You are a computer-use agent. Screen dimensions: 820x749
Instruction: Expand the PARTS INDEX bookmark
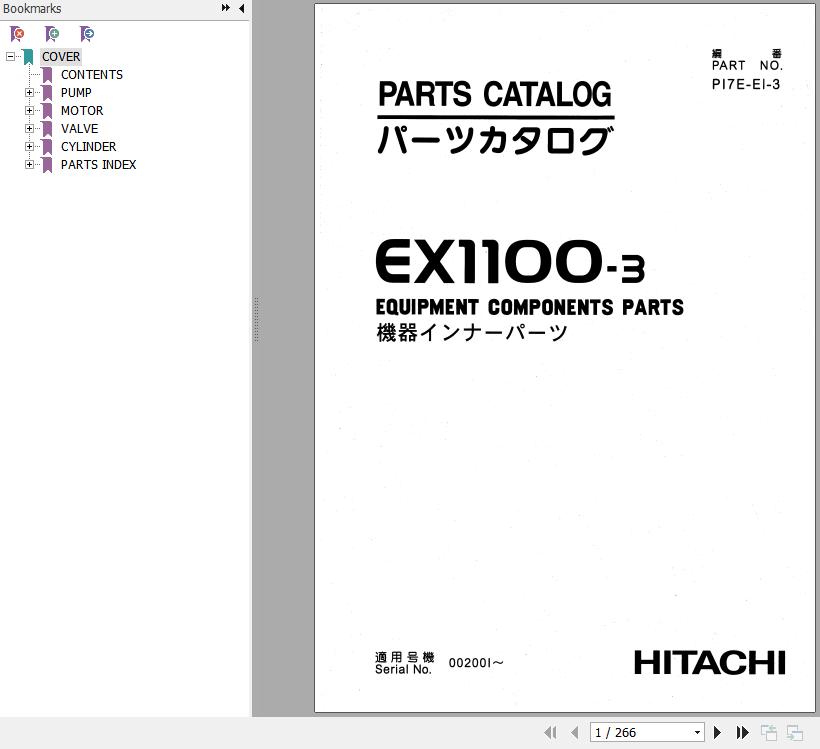(29, 164)
